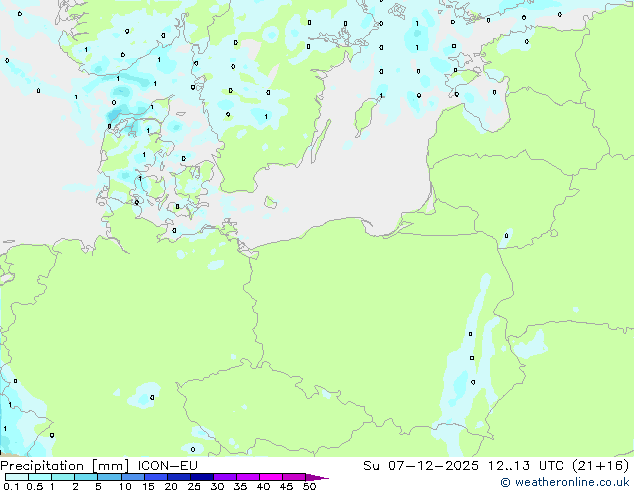The height and width of the screenshot is (490, 634).
Task: Click the legend value '0.5'
Action: pyautogui.click(x=35, y=486)
